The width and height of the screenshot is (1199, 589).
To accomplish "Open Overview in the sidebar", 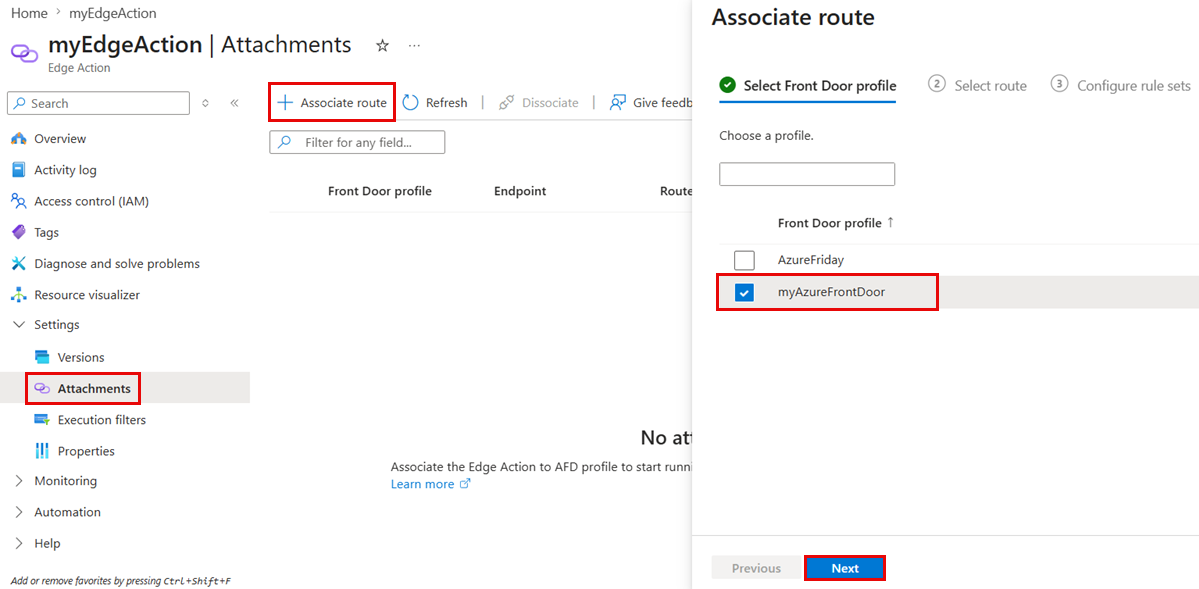I will click(60, 138).
